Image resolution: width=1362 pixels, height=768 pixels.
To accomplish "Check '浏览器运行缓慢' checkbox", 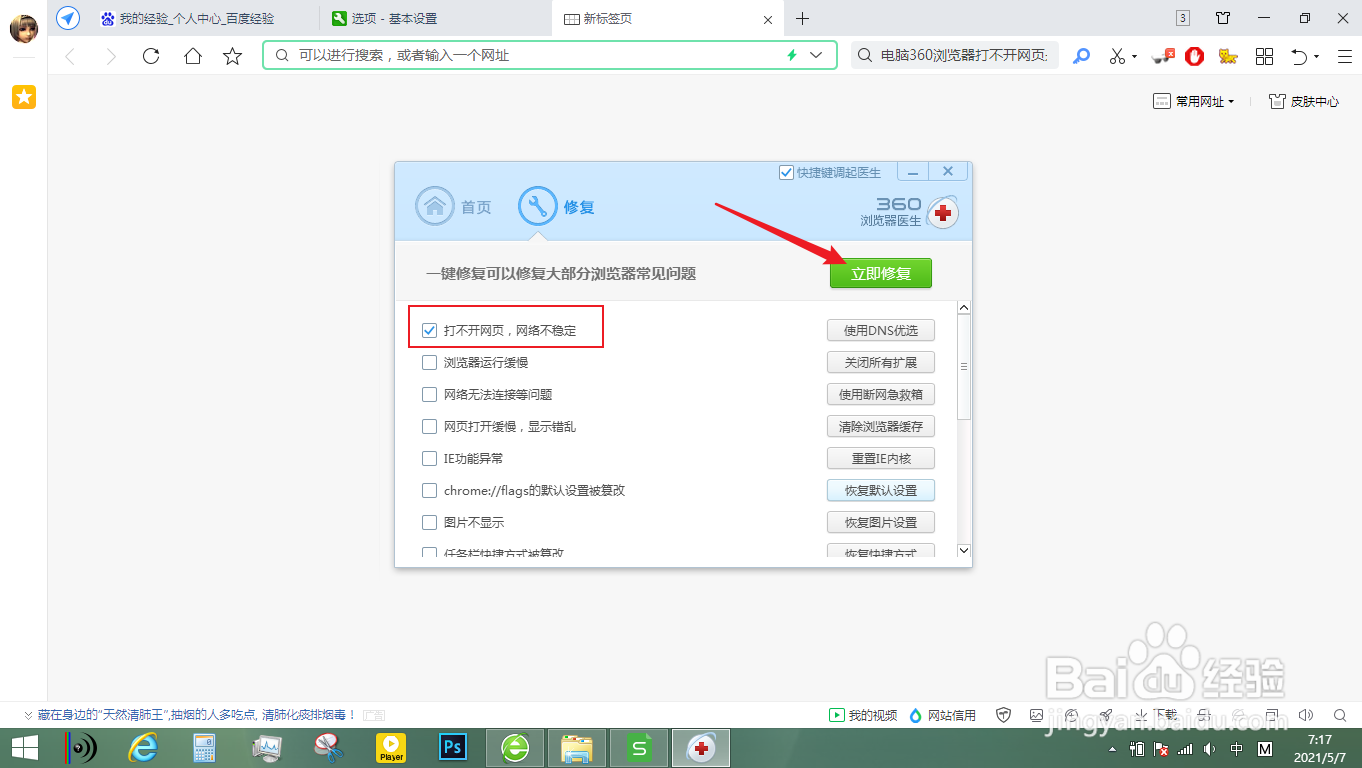I will [430, 362].
